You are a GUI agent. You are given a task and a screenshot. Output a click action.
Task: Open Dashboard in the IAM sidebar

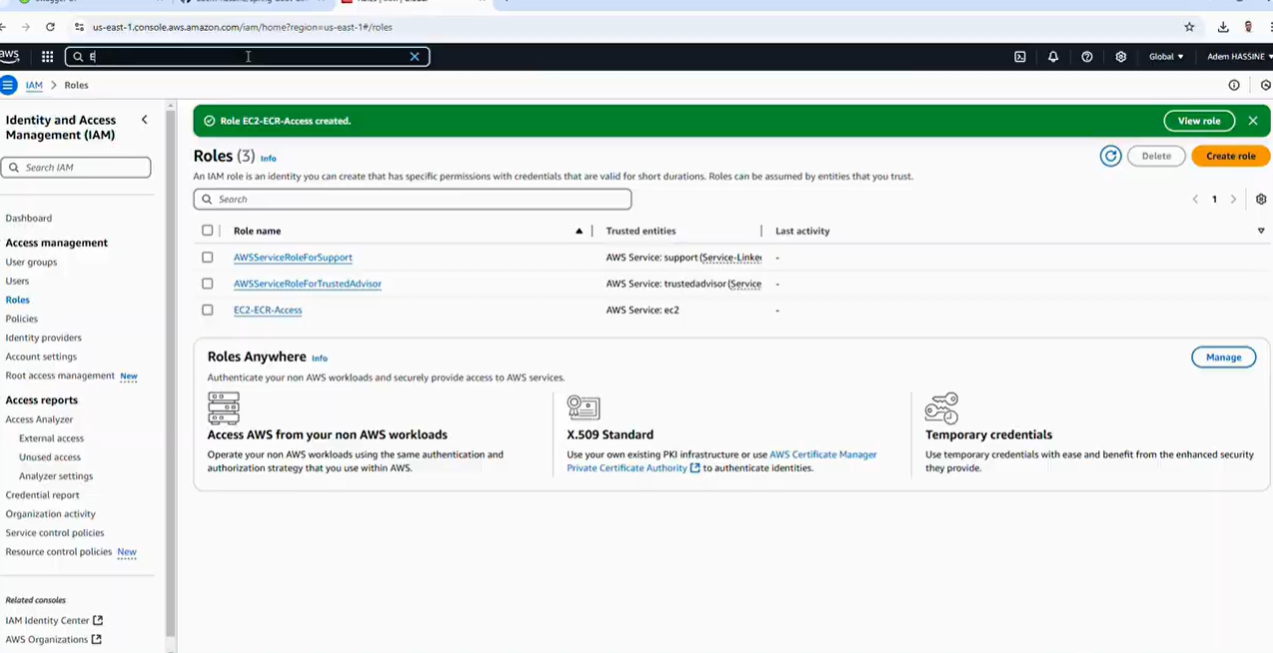tap(29, 218)
